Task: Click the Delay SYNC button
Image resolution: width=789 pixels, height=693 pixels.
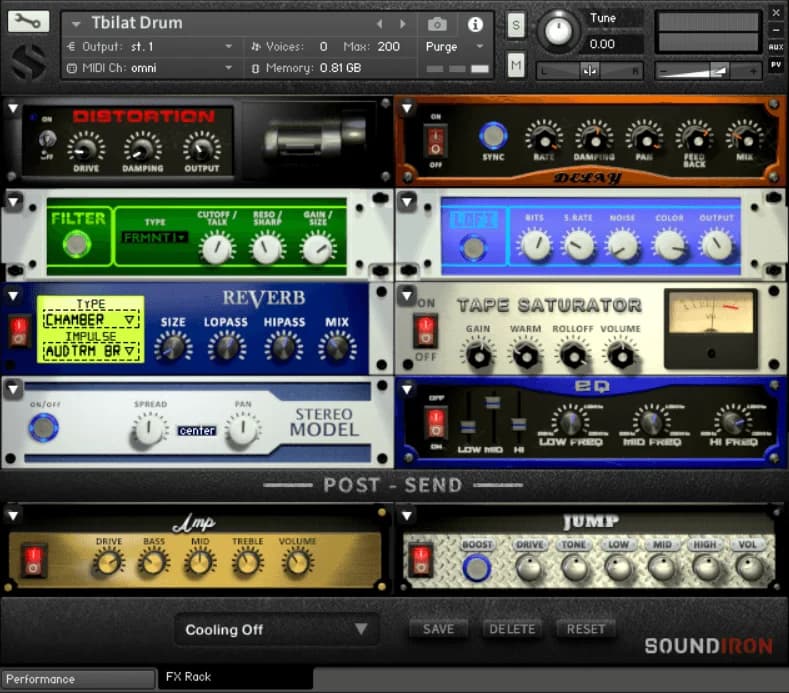Action: click(x=492, y=136)
